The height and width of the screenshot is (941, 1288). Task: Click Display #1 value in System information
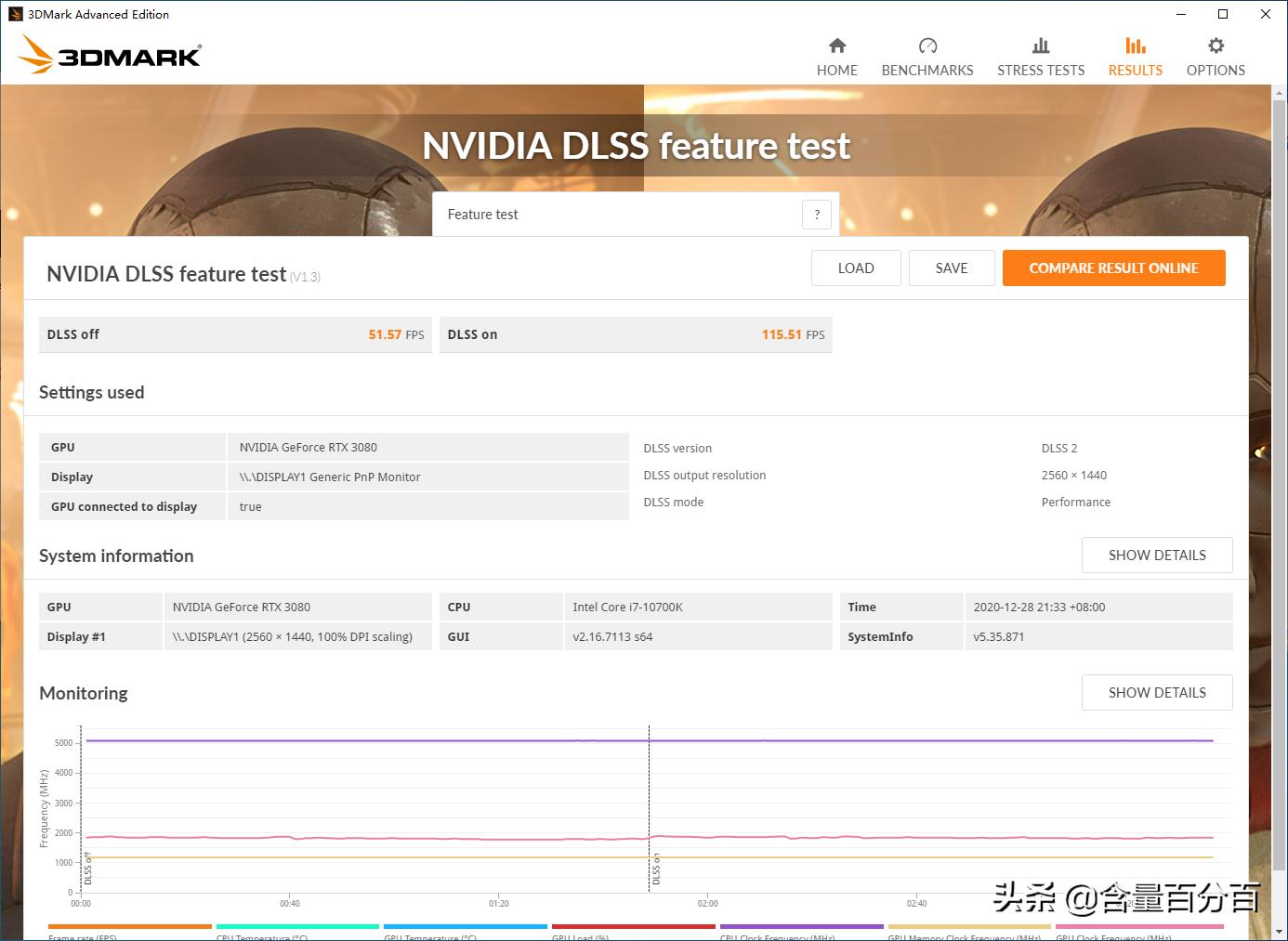293,636
